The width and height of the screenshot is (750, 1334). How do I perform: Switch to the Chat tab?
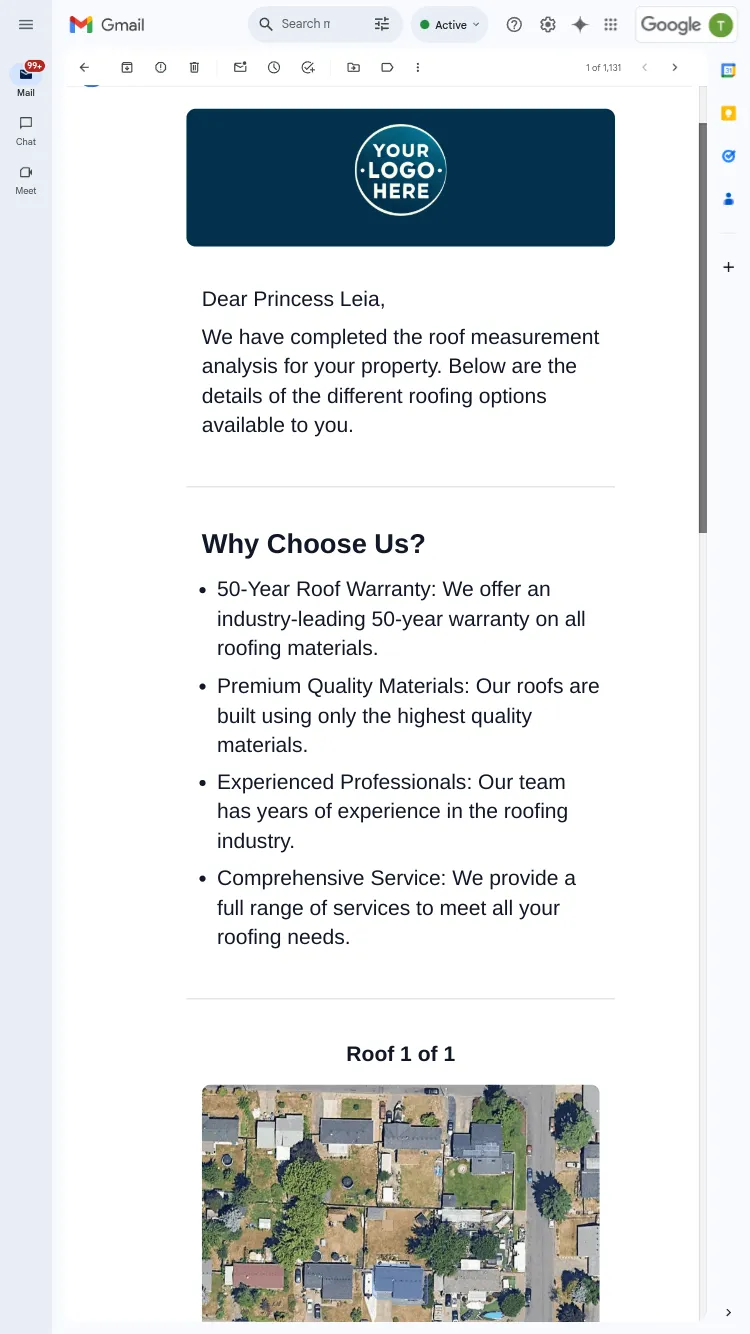26,131
